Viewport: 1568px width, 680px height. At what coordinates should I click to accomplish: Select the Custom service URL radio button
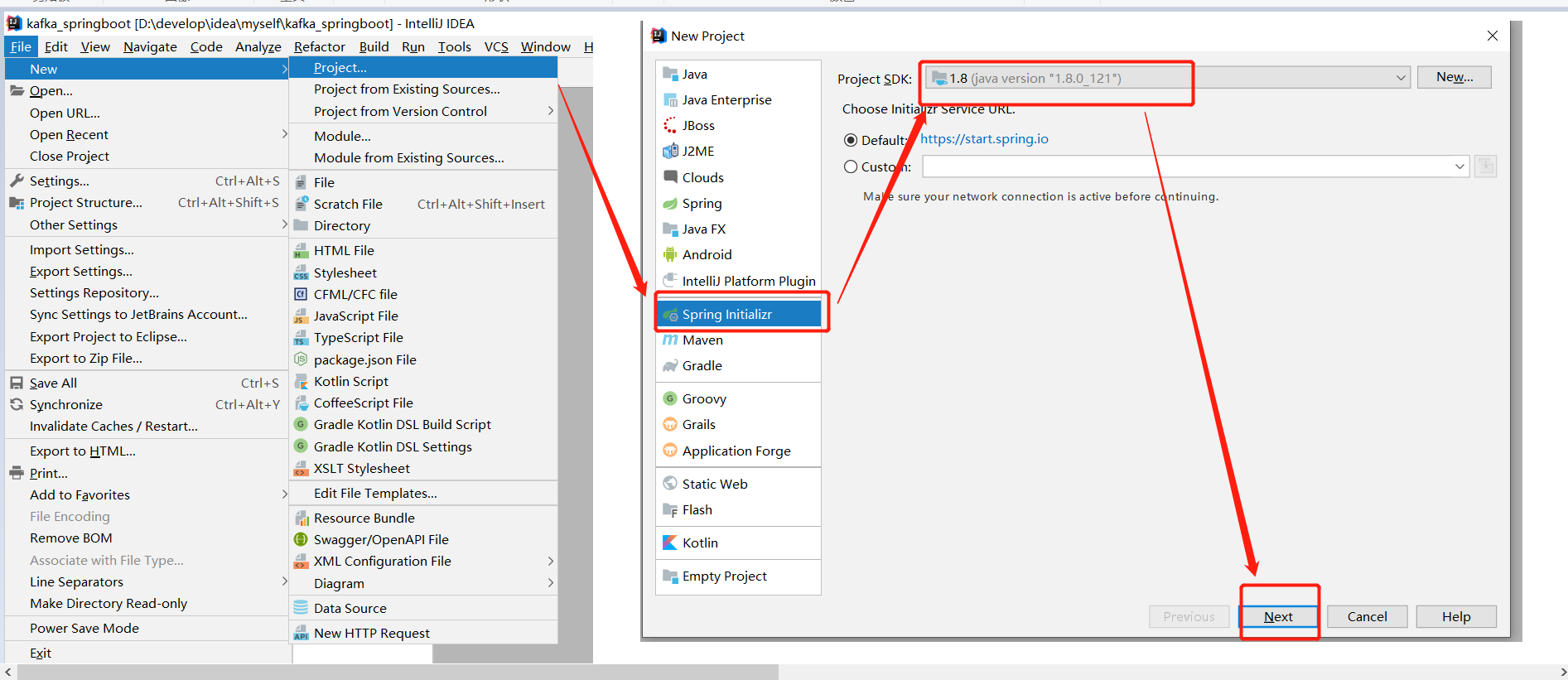(851, 166)
